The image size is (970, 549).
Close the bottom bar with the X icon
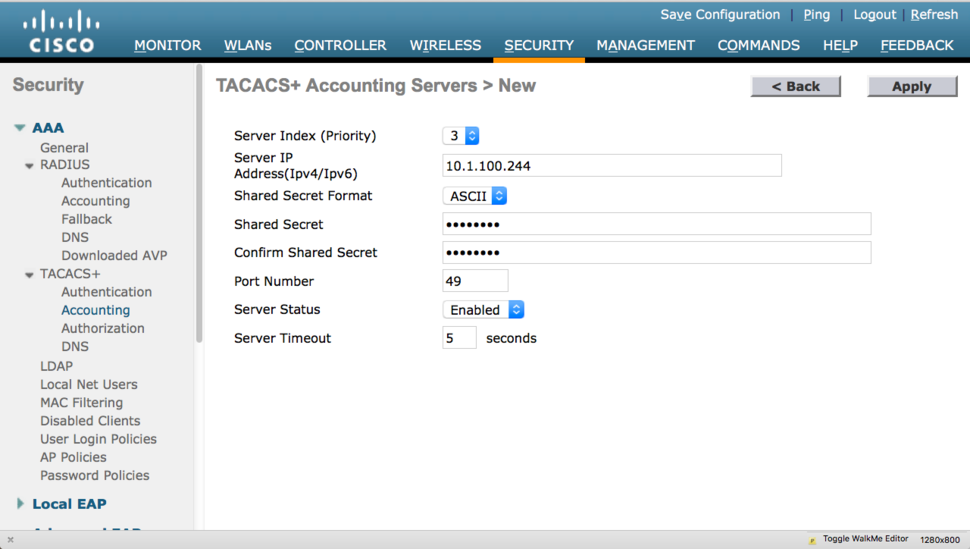point(11,540)
